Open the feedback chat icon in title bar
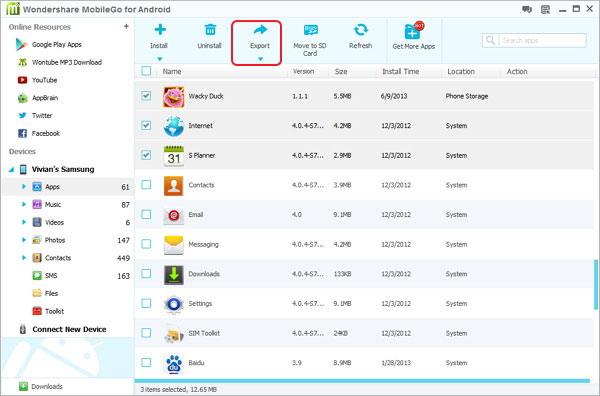The image size is (600, 396). (527, 9)
